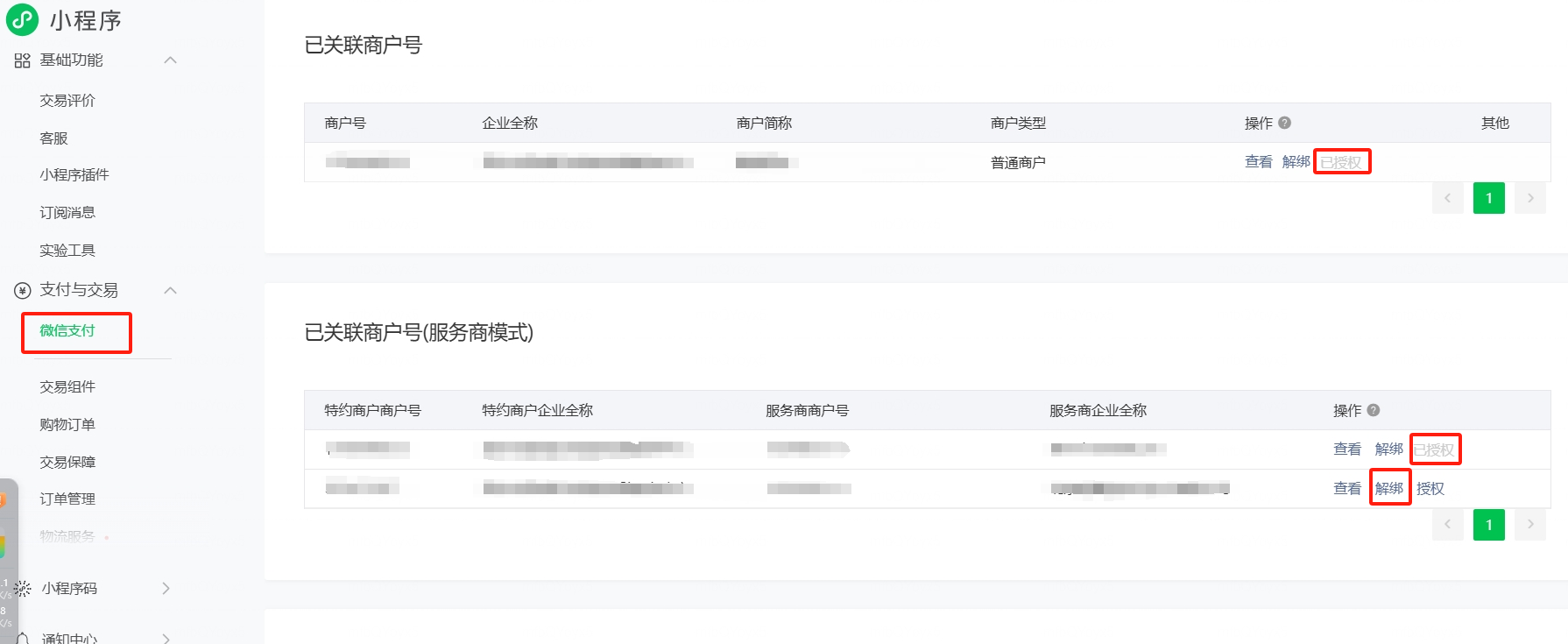Viewport: 1568px width, 644px height.
Task: Open the 订阅消息 menu item
Action: [x=67, y=213]
